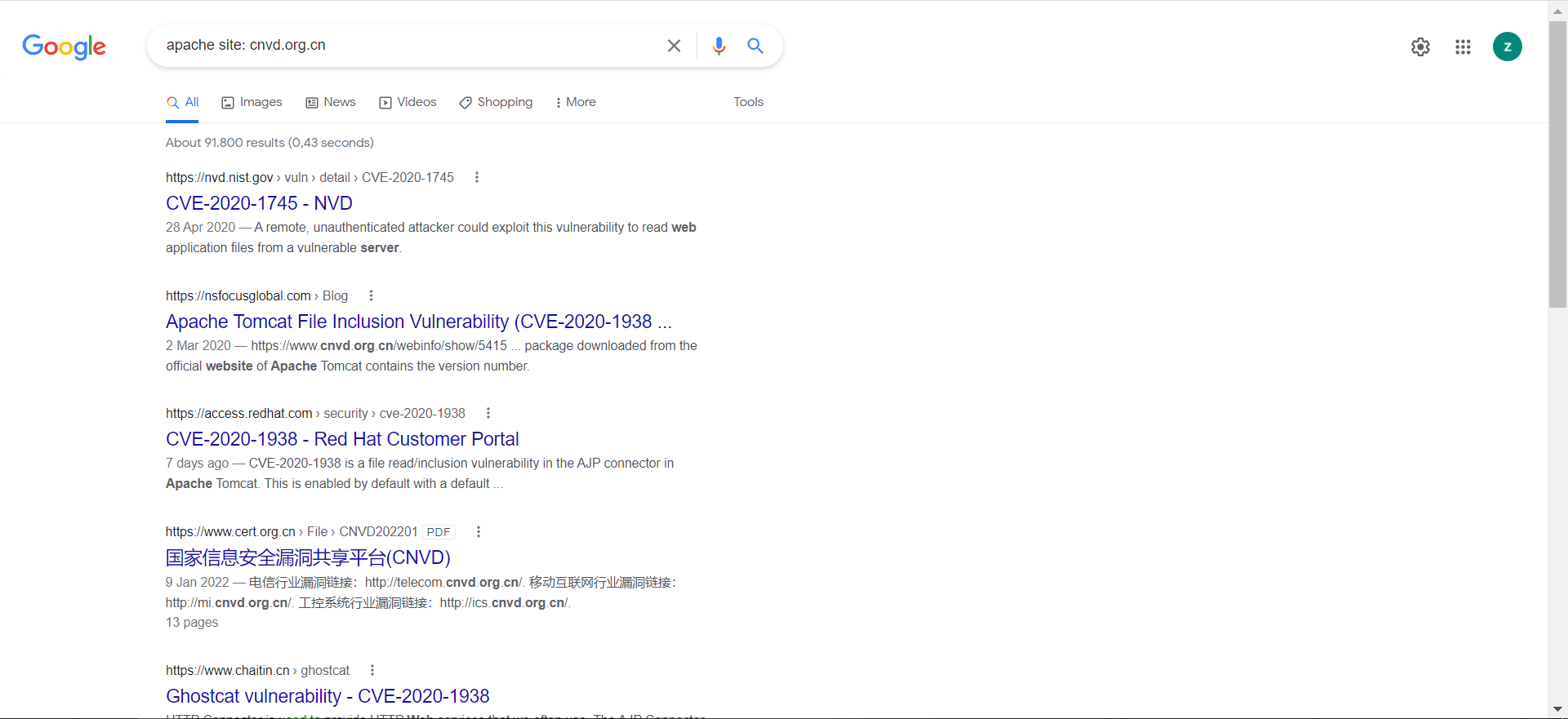Click the www.chaitin.cn ghostcat breadcrumb URL
Viewport: 1568px width, 719px height.
[x=257, y=670]
